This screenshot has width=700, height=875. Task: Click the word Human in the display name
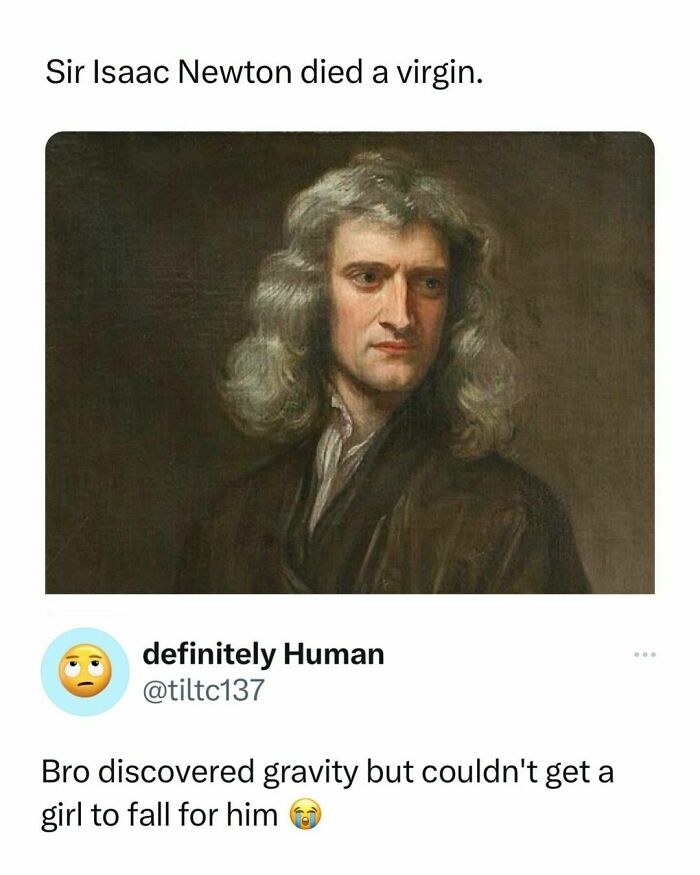coord(334,653)
